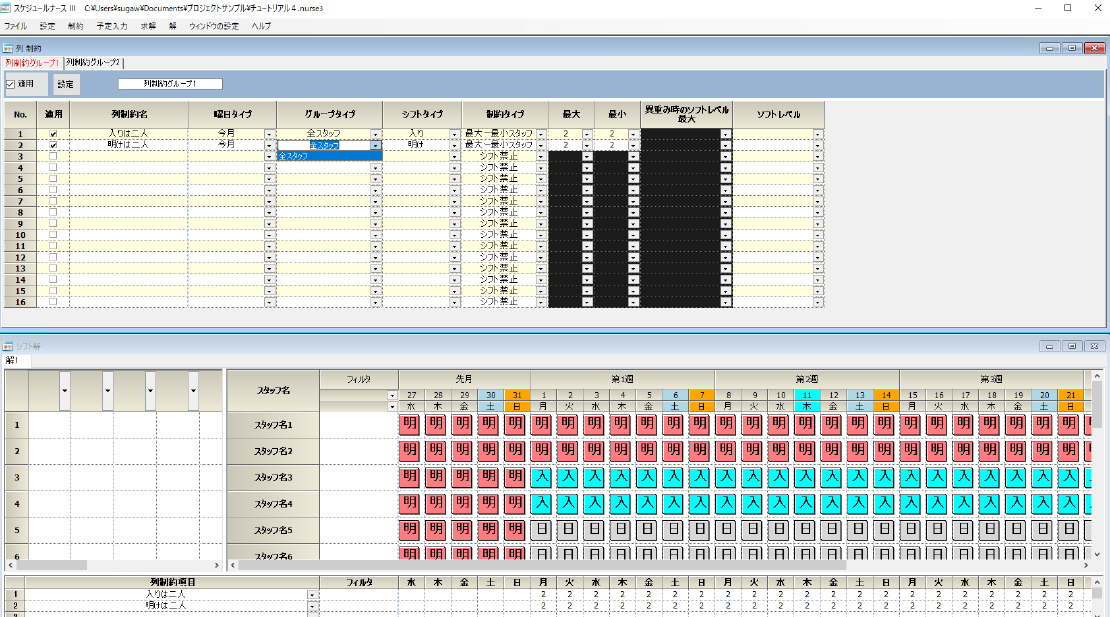Click the スタッフ名 header in shift table
Viewport: 1110px width, 617px height.
(x=273, y=391)
